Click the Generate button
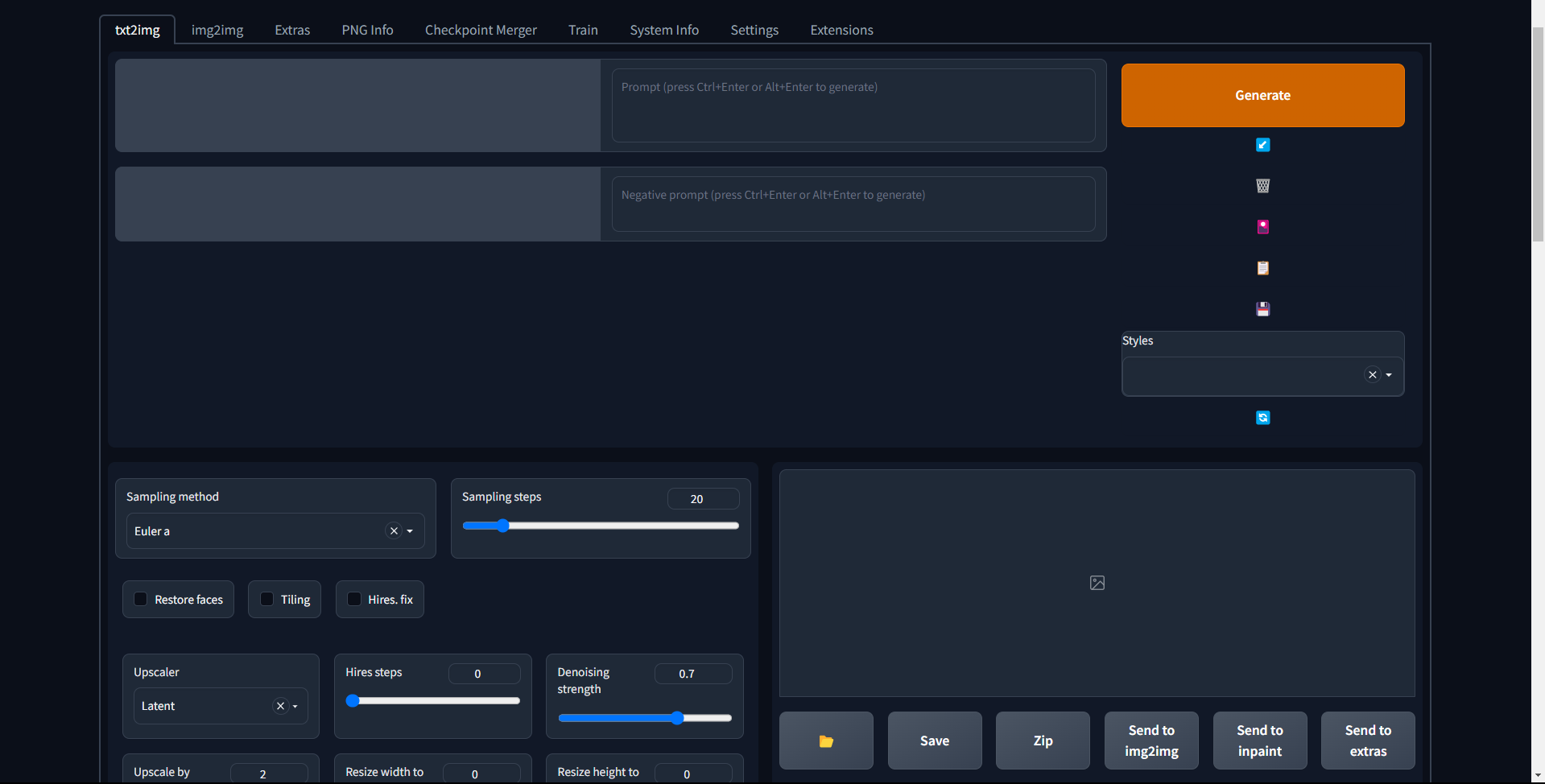This screenshot has height=784, width=1545. 1262,95
